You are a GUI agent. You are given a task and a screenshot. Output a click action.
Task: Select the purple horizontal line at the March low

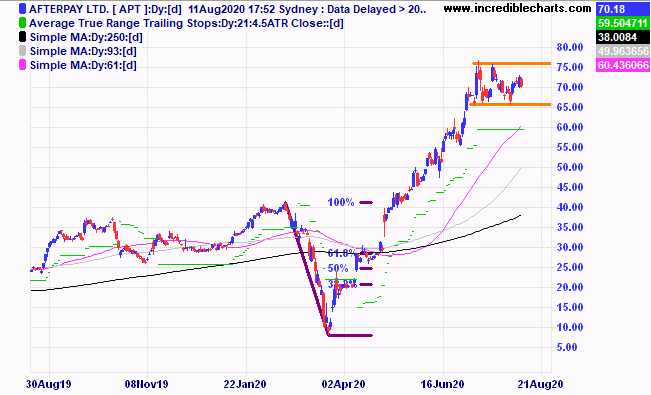pos(350,335)
